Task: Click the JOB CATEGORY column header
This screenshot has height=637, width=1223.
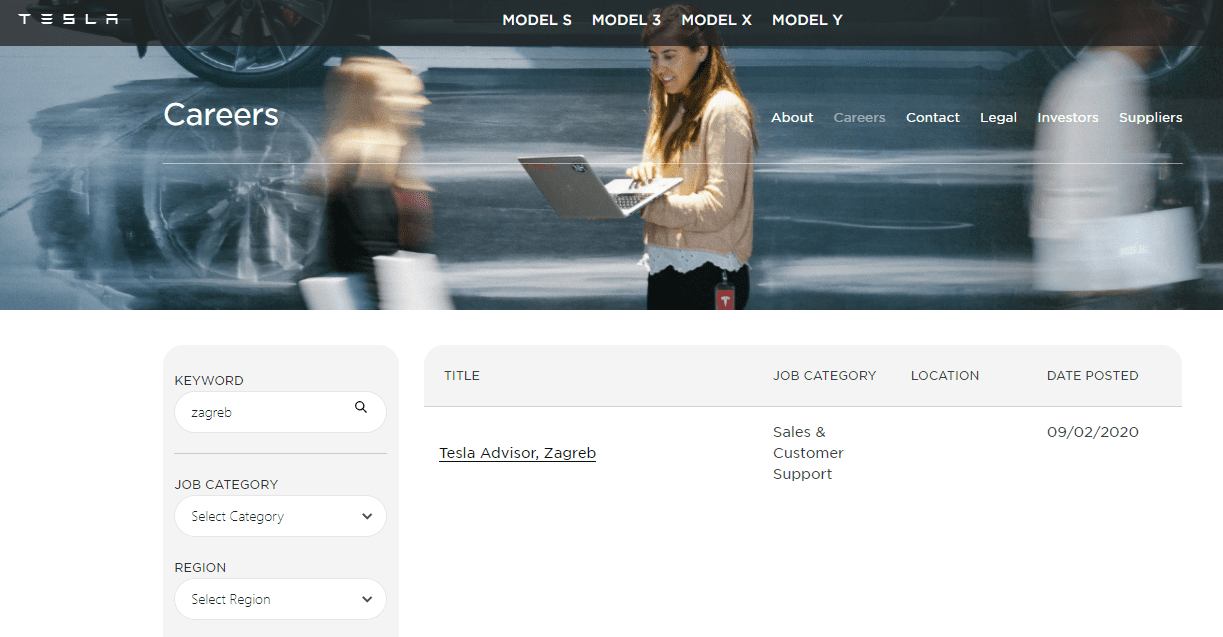Action: point(824,376)
